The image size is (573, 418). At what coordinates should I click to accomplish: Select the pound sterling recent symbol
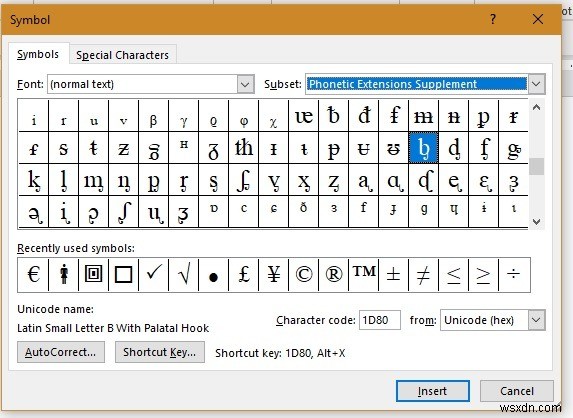click(x=243, y=274)
